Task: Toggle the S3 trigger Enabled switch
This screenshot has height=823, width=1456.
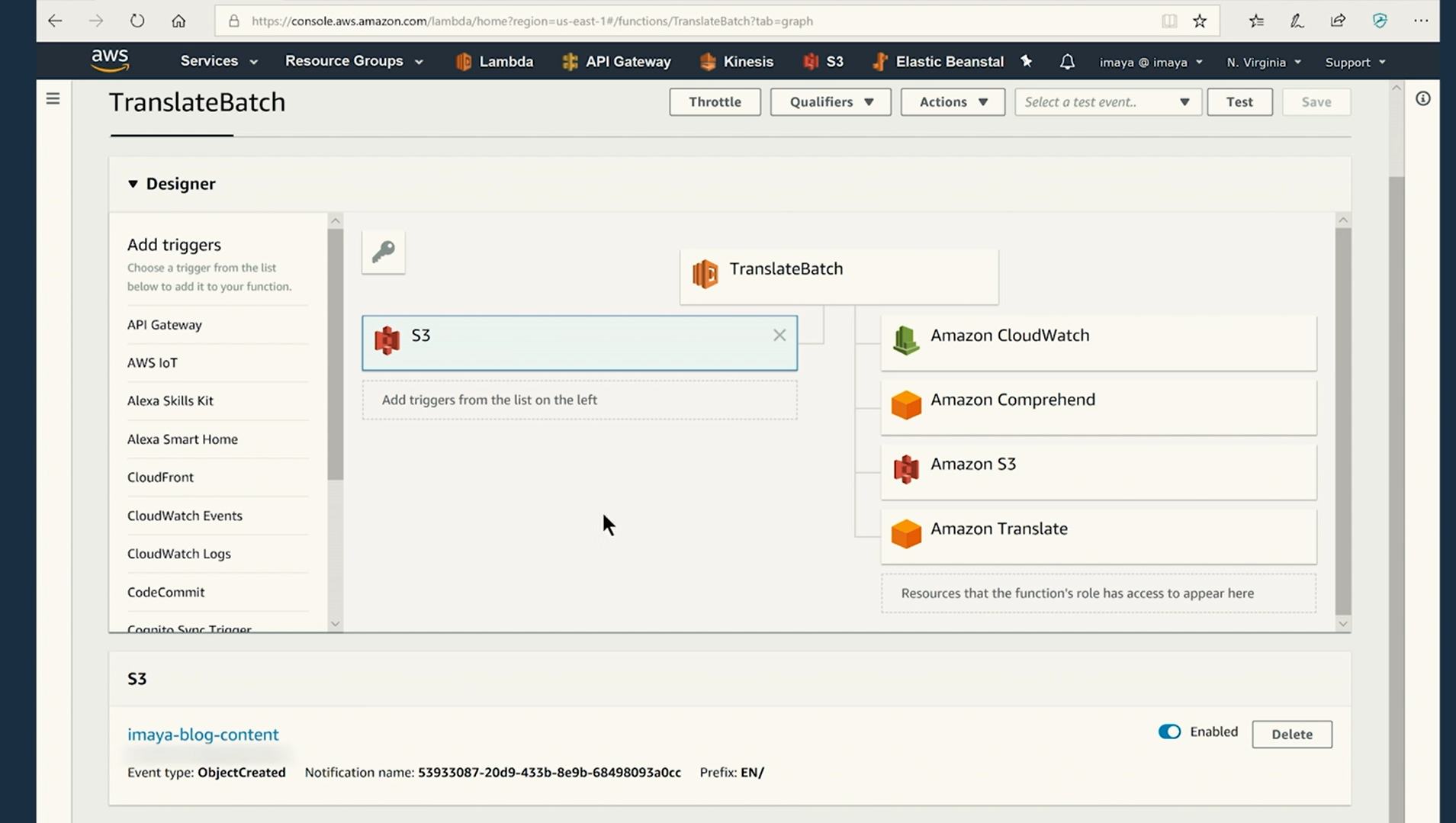Action: [x=1169, y=731]
